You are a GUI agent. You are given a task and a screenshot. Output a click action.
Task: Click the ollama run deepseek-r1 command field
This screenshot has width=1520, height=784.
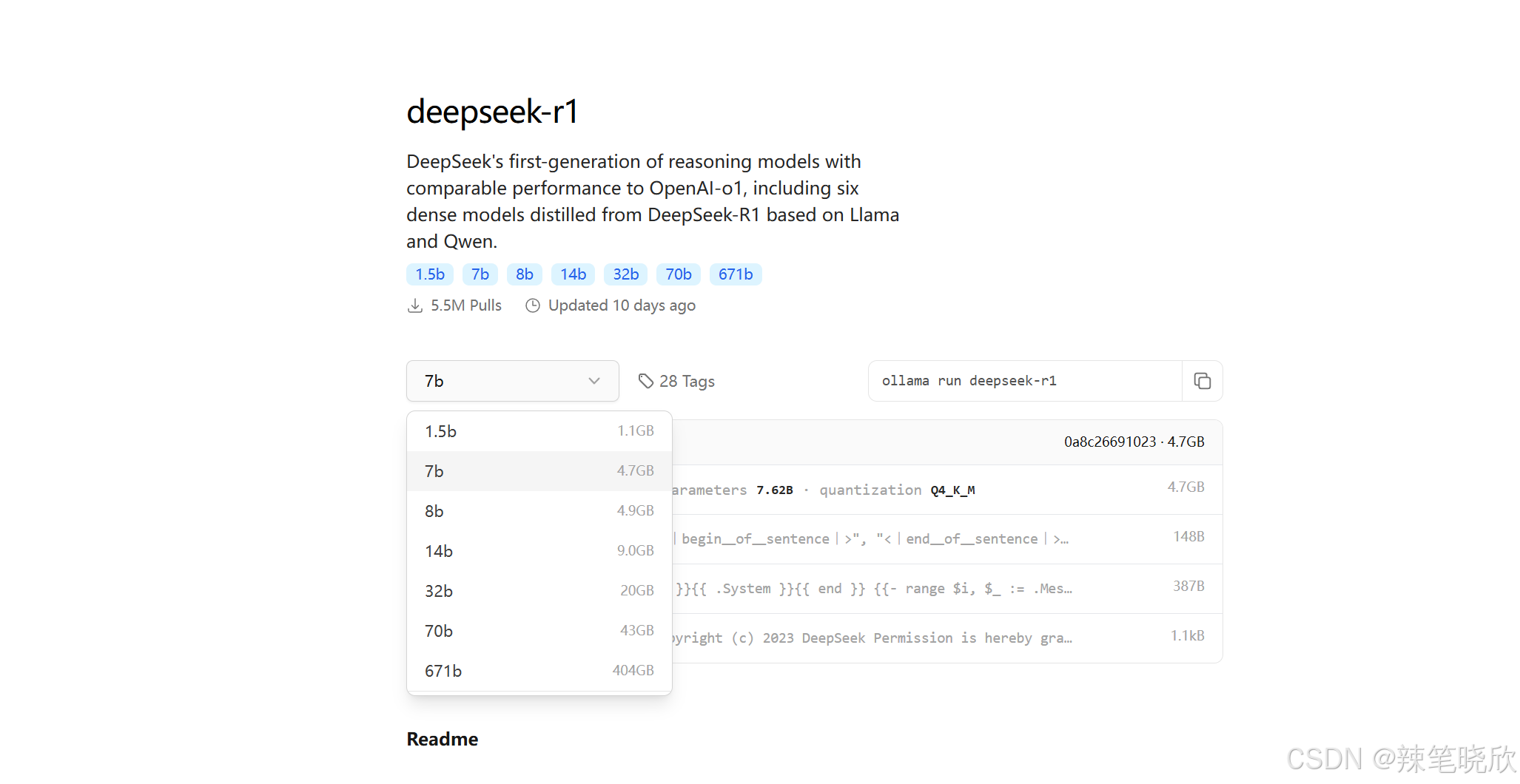click(x=1025, y=381)
